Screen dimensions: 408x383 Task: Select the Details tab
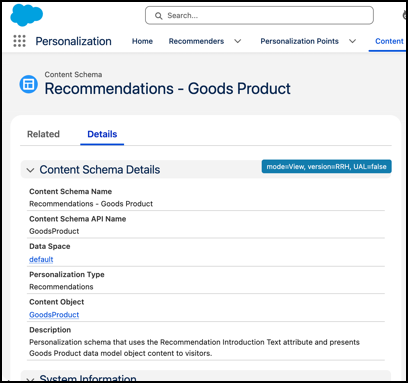pyautogui.click(x=102, y=134)
